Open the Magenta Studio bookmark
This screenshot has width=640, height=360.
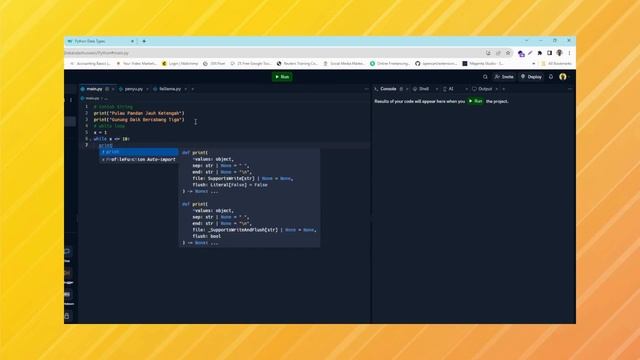483,64
